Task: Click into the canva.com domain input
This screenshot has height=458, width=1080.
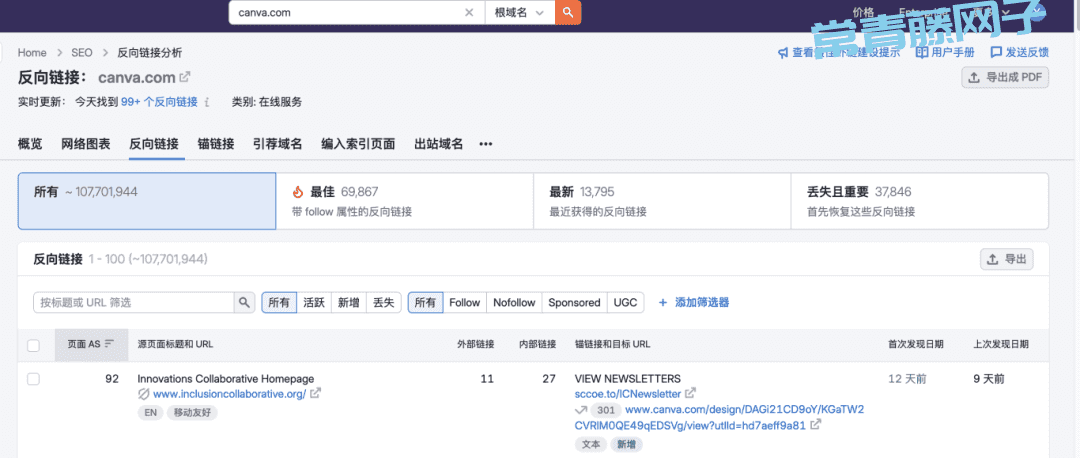Action: 348,12
